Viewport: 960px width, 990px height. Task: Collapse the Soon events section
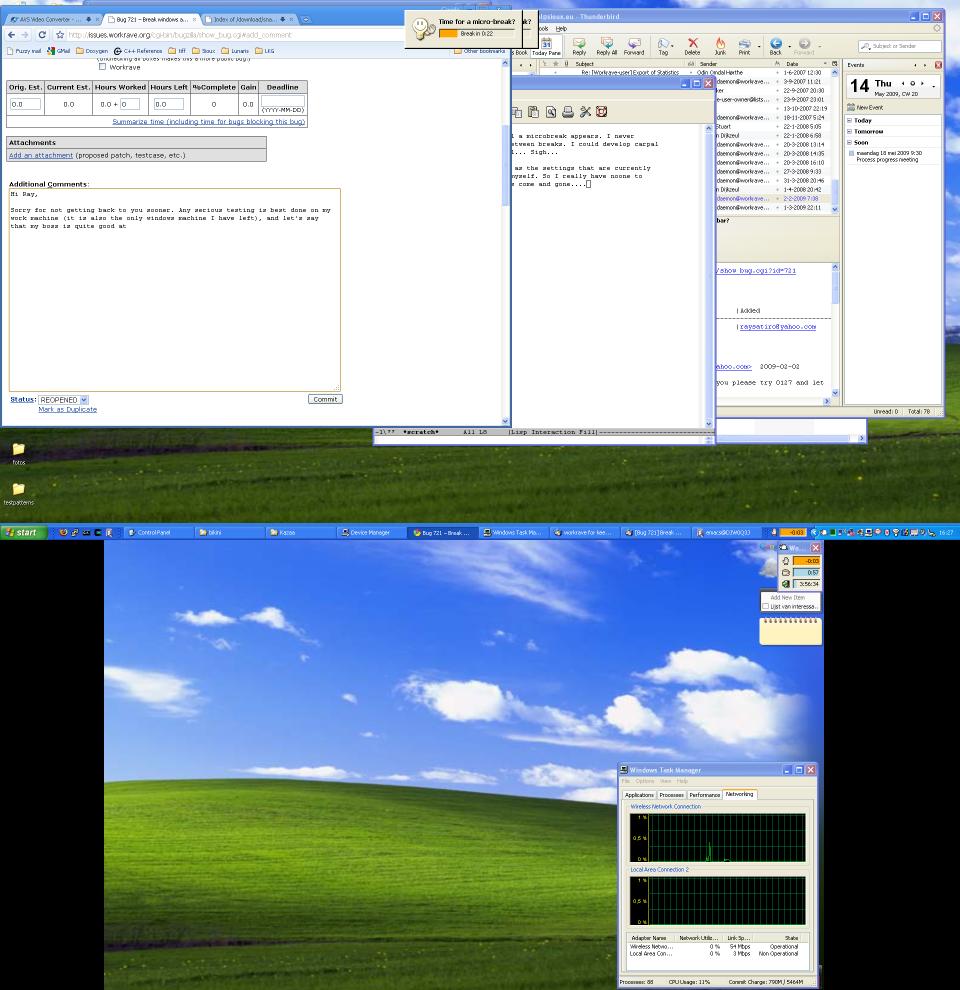coord(850,142)
